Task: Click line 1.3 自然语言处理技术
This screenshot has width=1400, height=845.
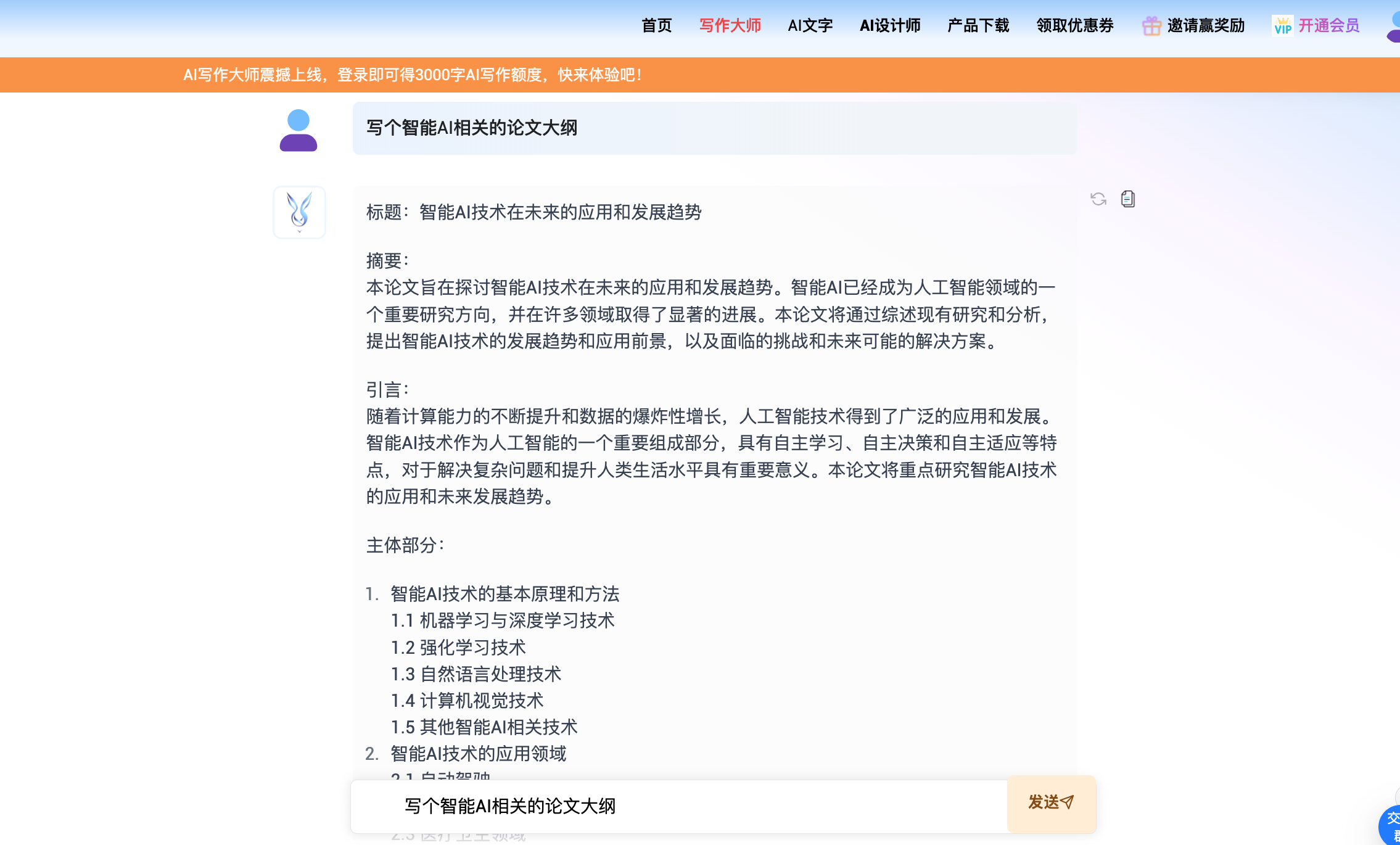Action: [476, 674]
